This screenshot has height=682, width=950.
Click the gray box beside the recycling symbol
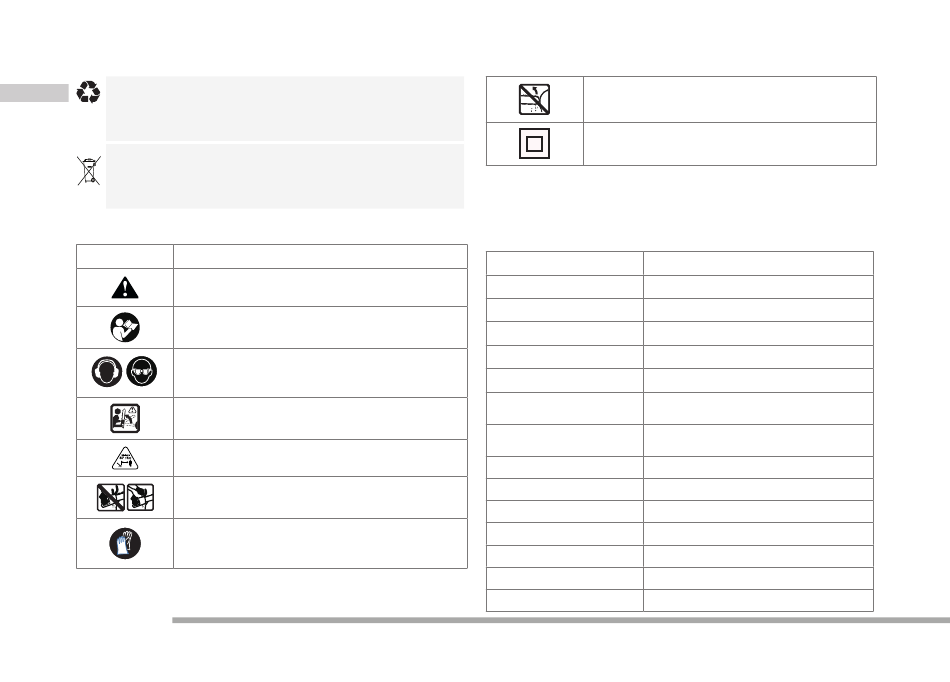[x=285, y=108]
